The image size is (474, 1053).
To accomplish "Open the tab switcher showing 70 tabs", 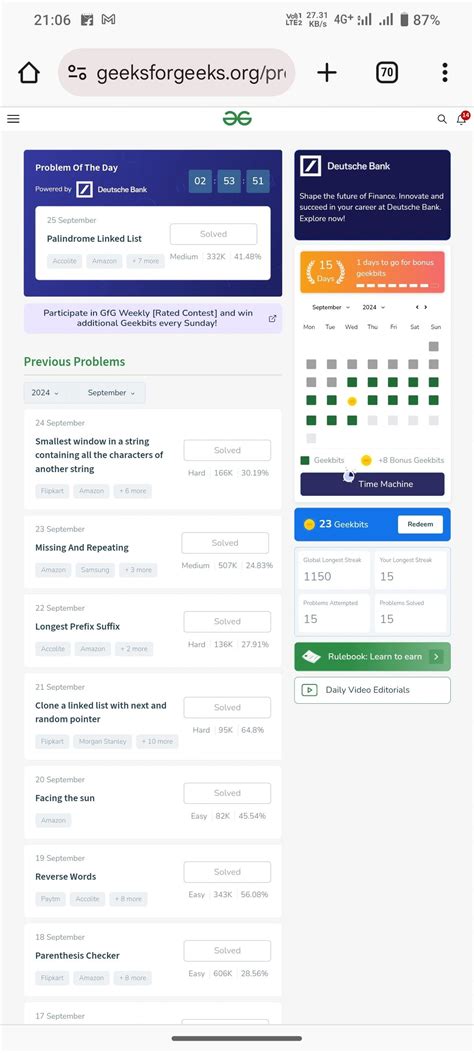I will click(387, 73).
